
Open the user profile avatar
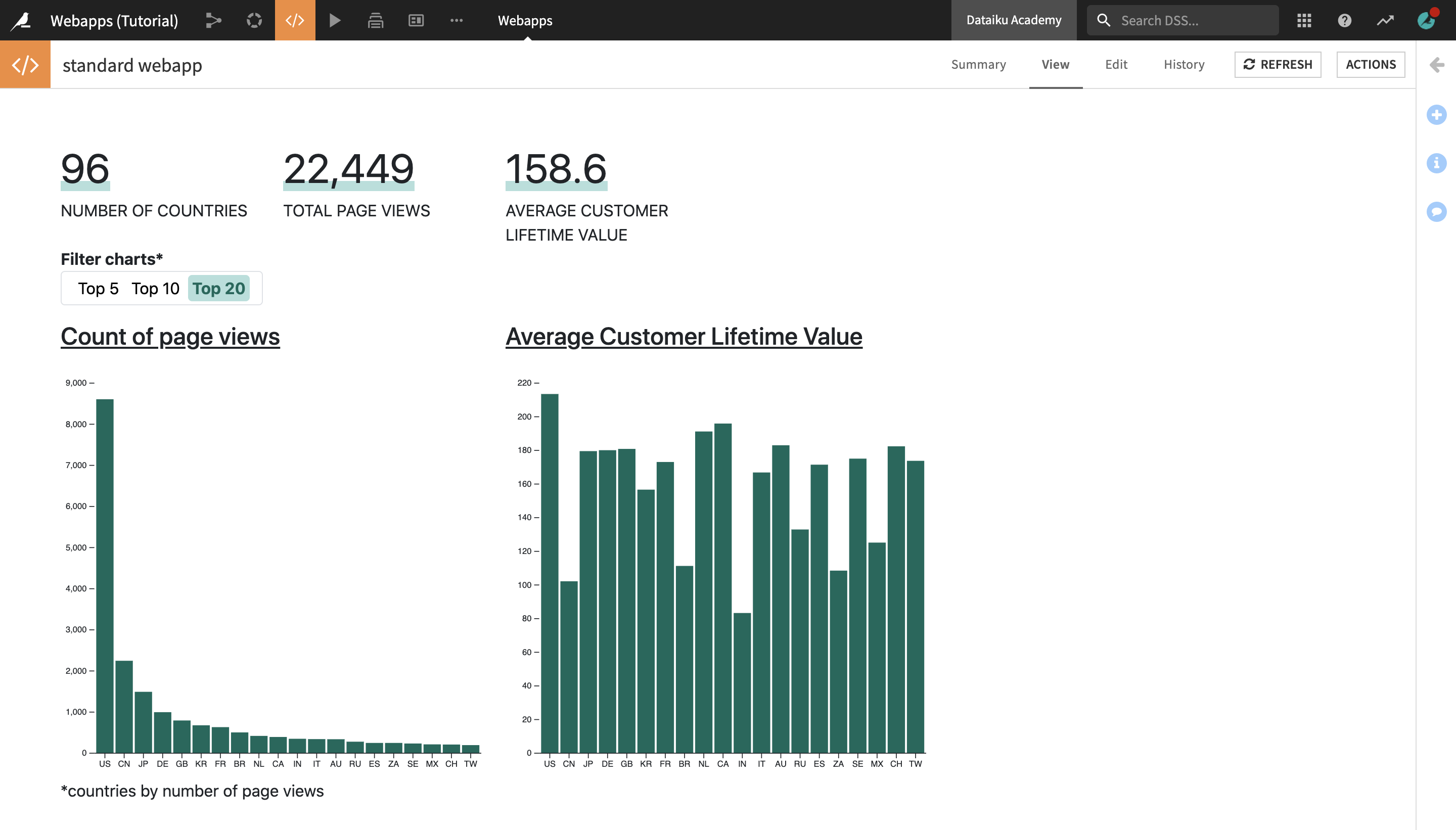pos(1426,21)
